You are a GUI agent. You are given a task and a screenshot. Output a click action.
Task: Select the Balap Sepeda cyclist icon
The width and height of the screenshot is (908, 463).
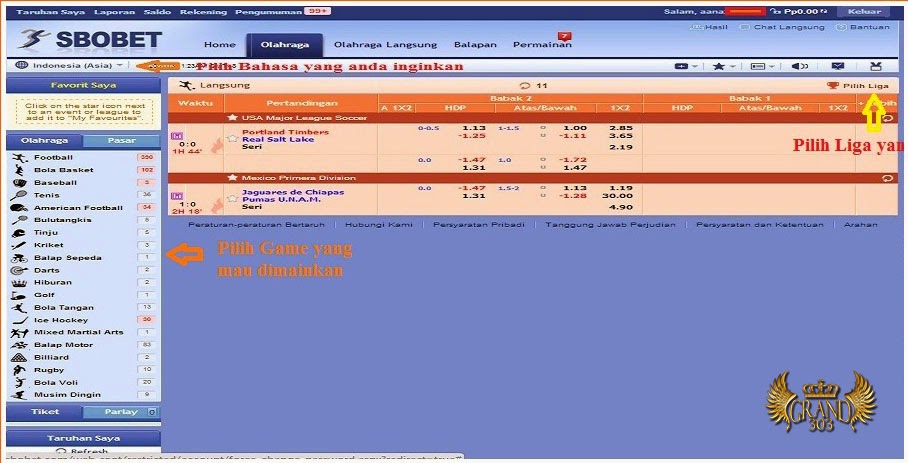coord(19,258)
